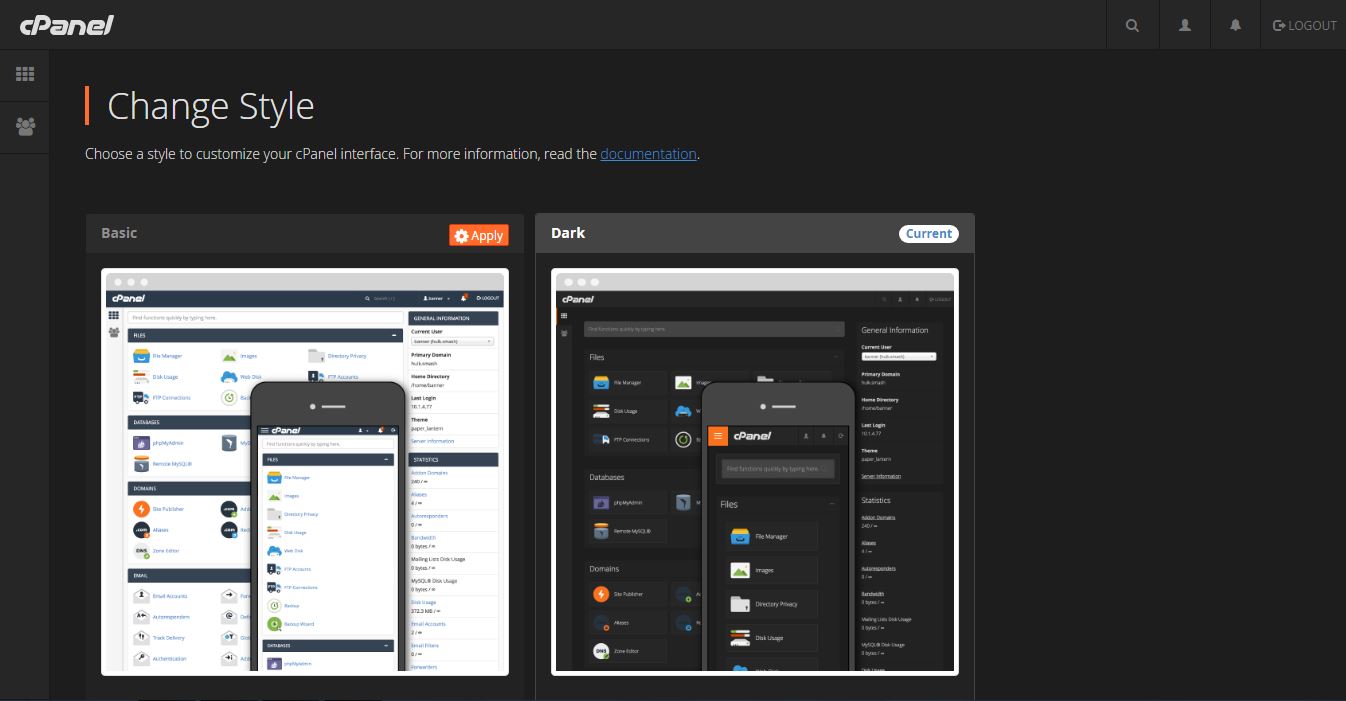Open the user account icon
The image size is (1346, 701).
pos(1185,25)
